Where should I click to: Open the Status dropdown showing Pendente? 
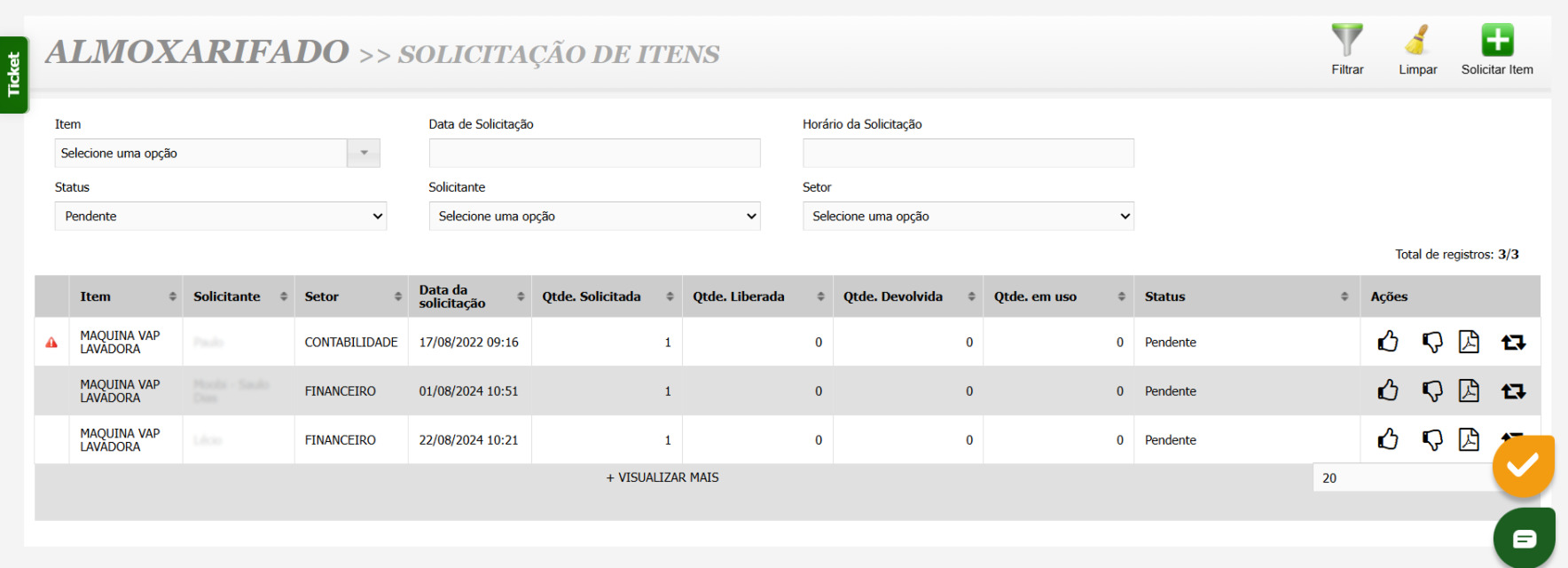pos(221,217)
